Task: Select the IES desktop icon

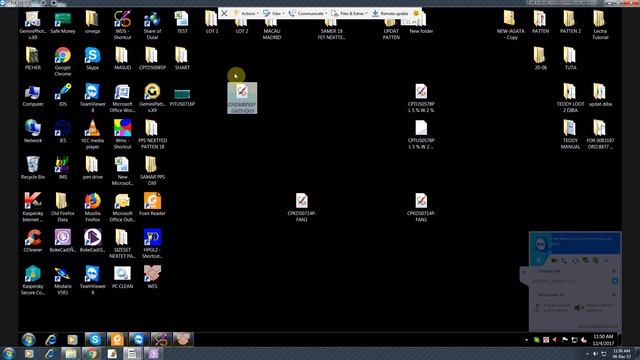Action: click(63, 131)
